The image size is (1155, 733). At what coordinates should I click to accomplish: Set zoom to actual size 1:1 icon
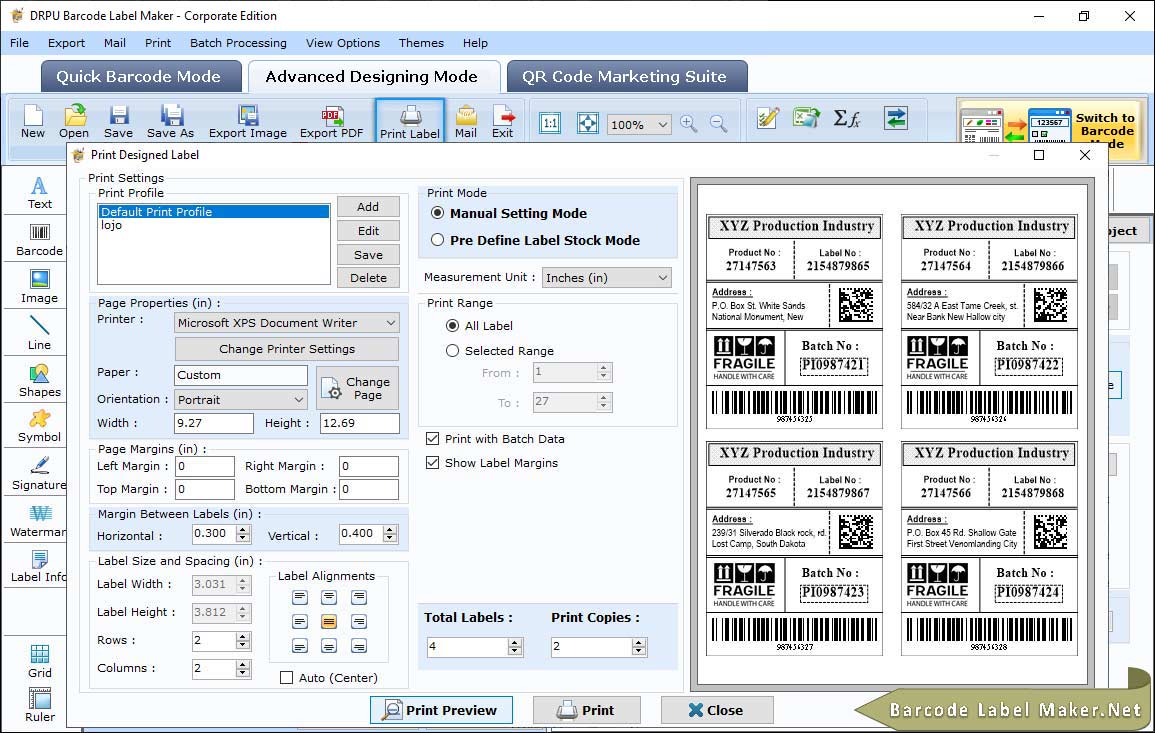(550, 123)
